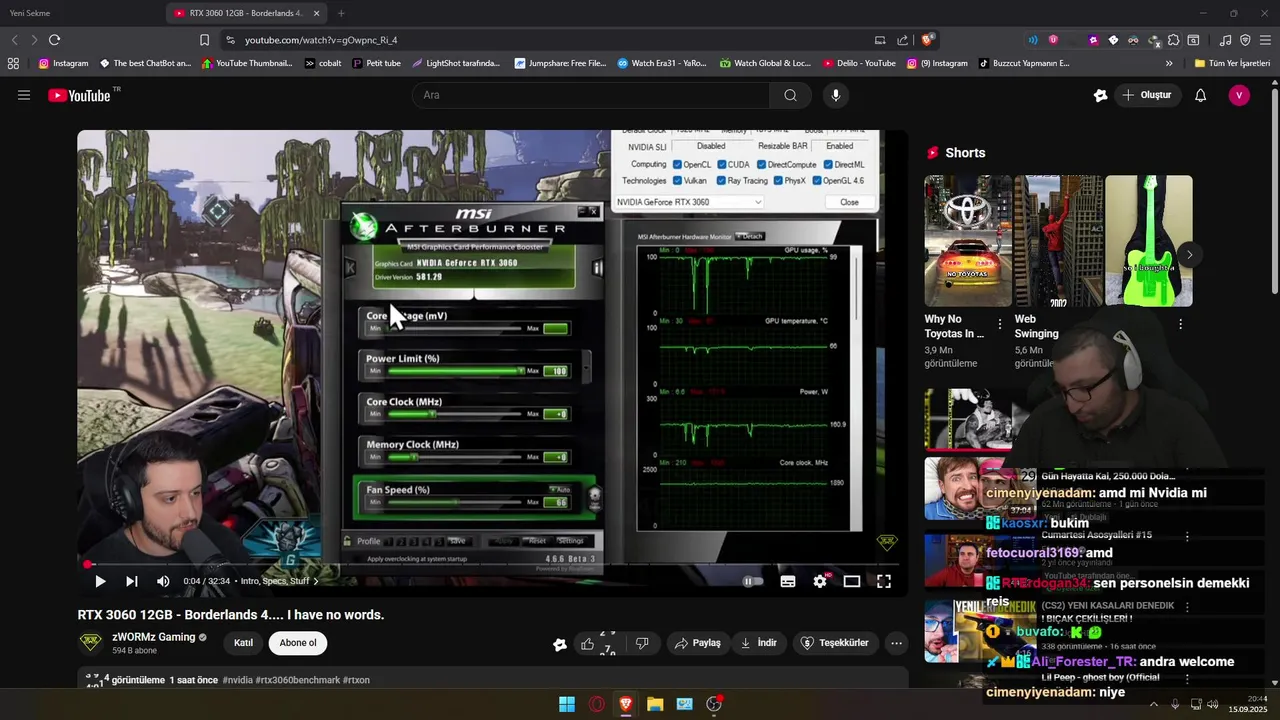The image size is (1280, 720).
Task: Click the sparkle Ask icon left of like
Action: [560, 644]
